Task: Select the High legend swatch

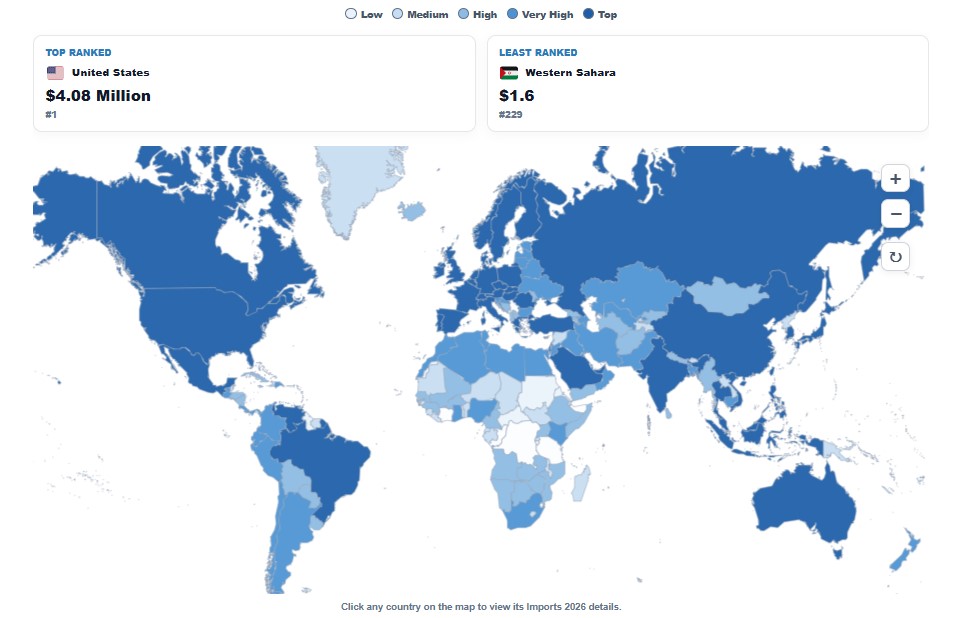Action: click(463, 13)
